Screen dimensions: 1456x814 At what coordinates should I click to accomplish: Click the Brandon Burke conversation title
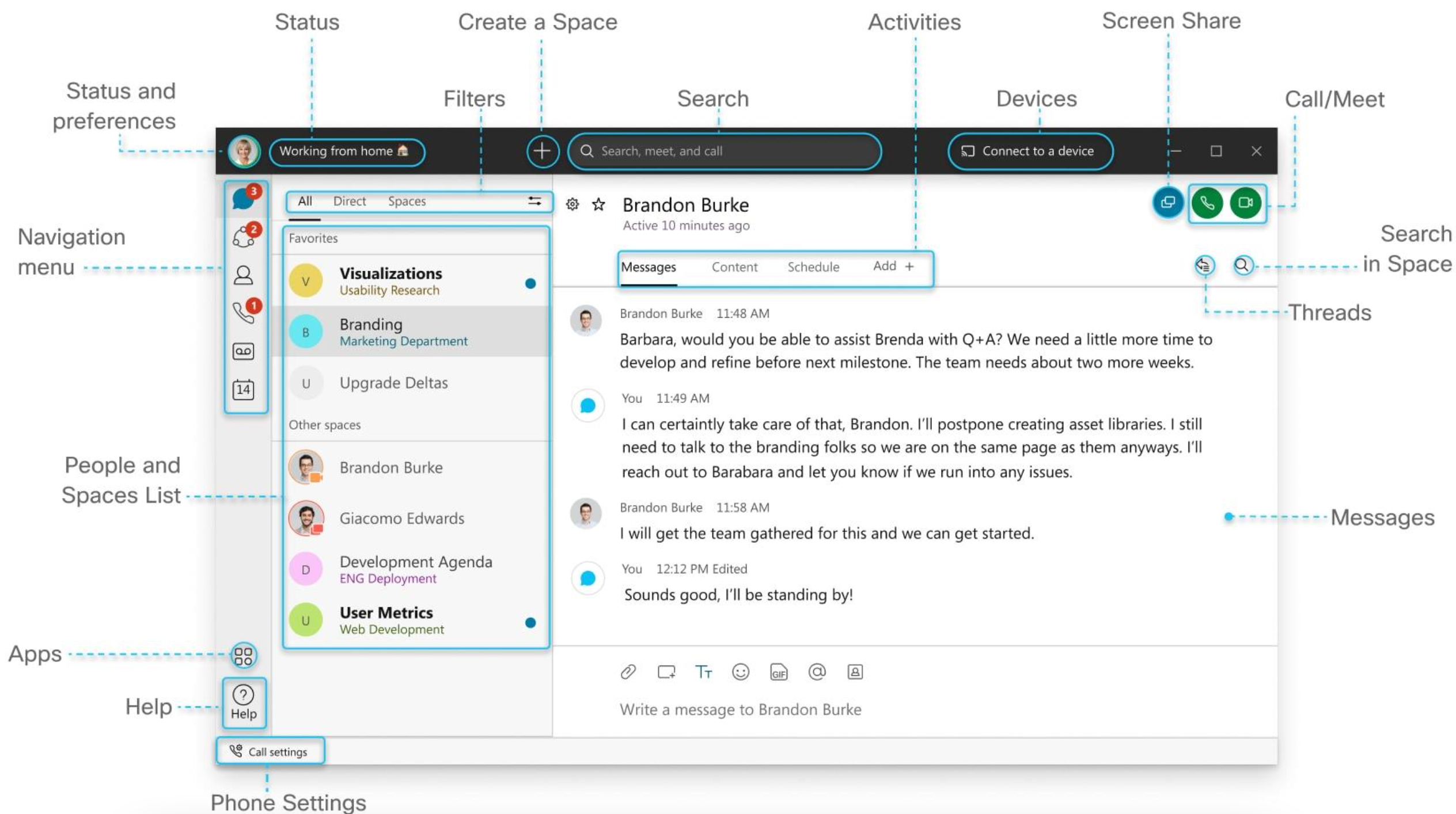click(x=685, y=205)
